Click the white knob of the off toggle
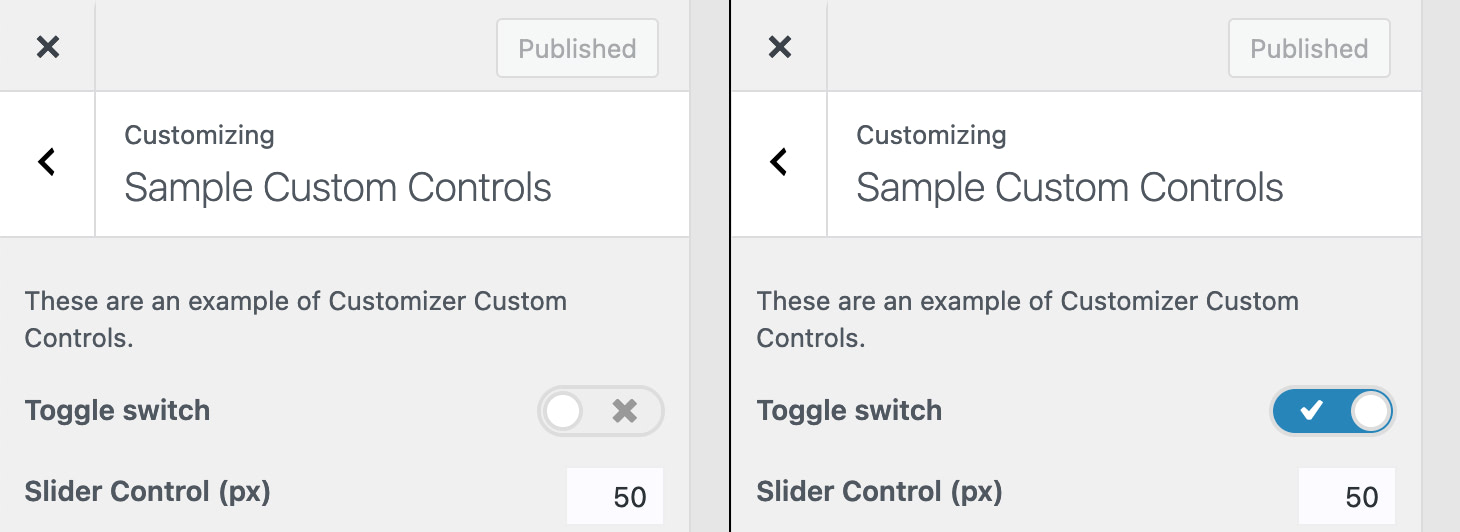The image size is (1460, 532). point(564,411)
